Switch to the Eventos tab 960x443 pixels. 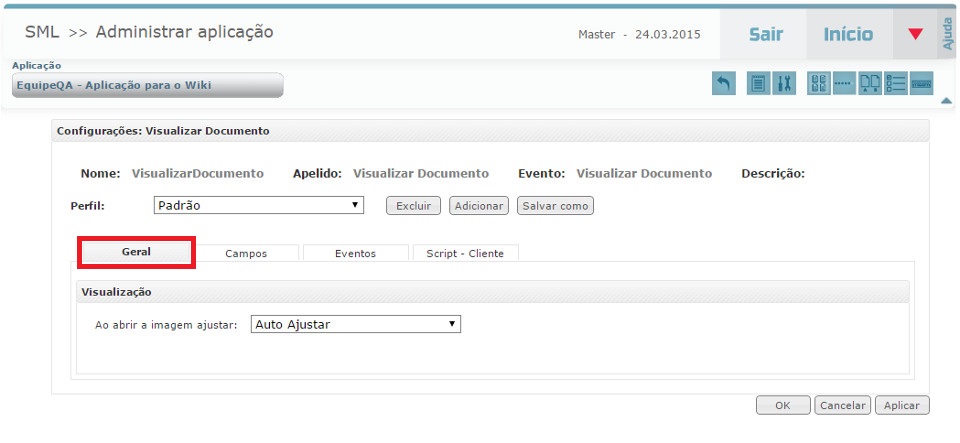click(355, 254)
